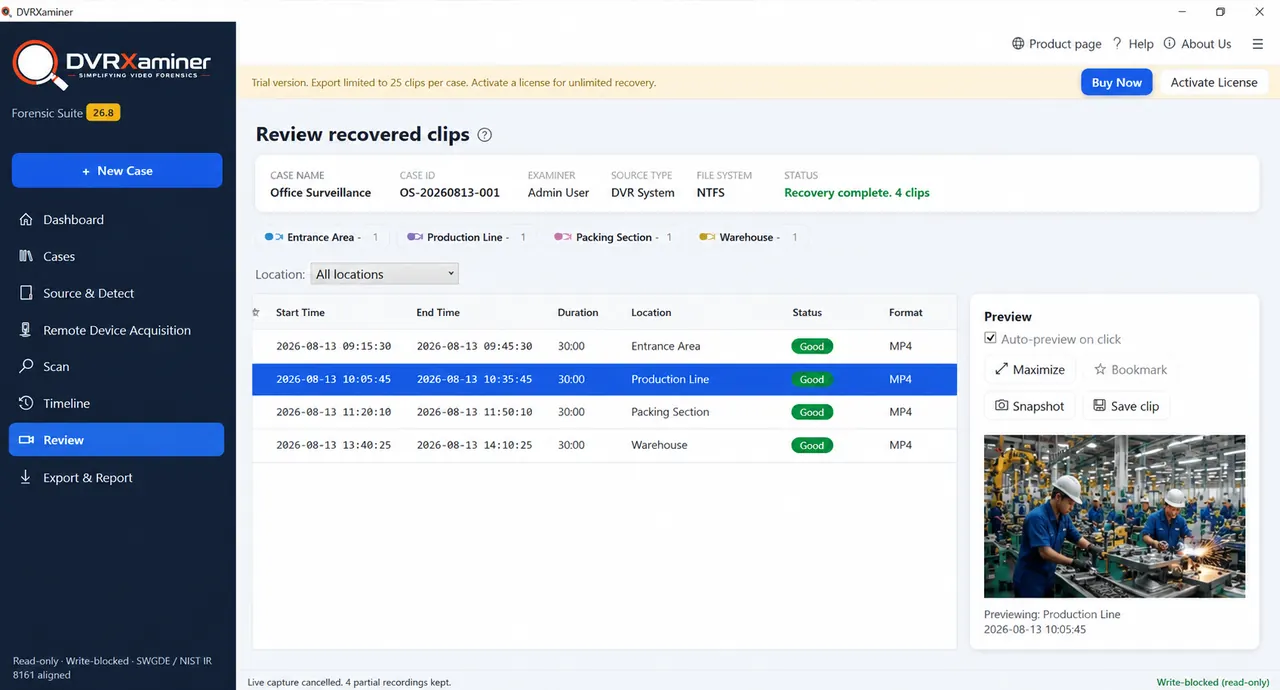Screen dimensions: 1280x690
Task: Click Write-blocked (read-only) status bar text
Action: (x=1213, y=682)
